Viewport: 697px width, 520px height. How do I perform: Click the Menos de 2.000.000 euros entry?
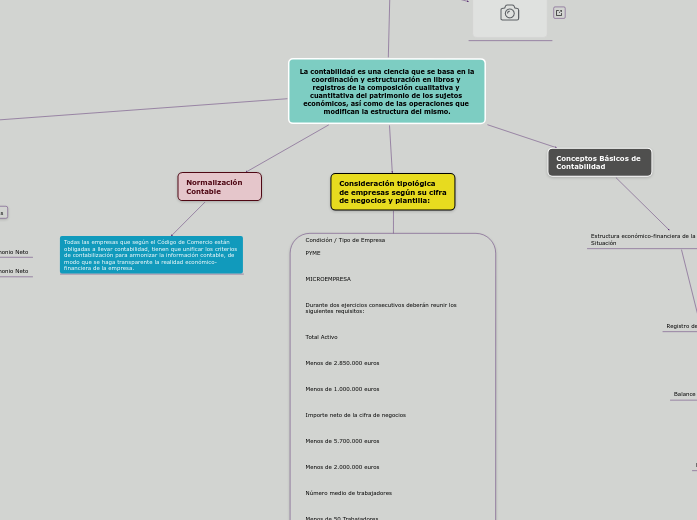point(342,467)
